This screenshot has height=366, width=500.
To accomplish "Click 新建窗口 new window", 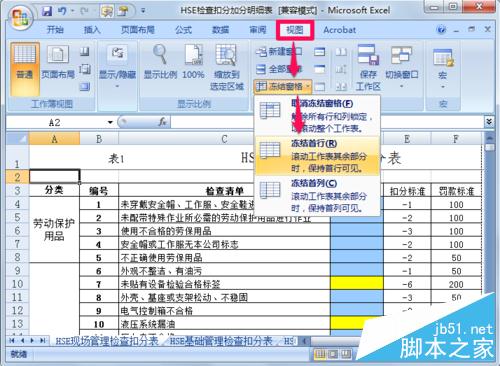I will [x=279, y=52].
